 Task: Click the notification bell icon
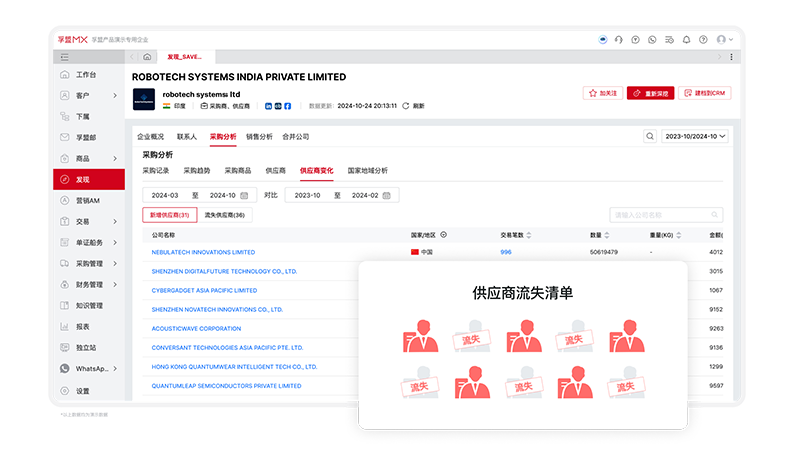click(x=685, y=40)
